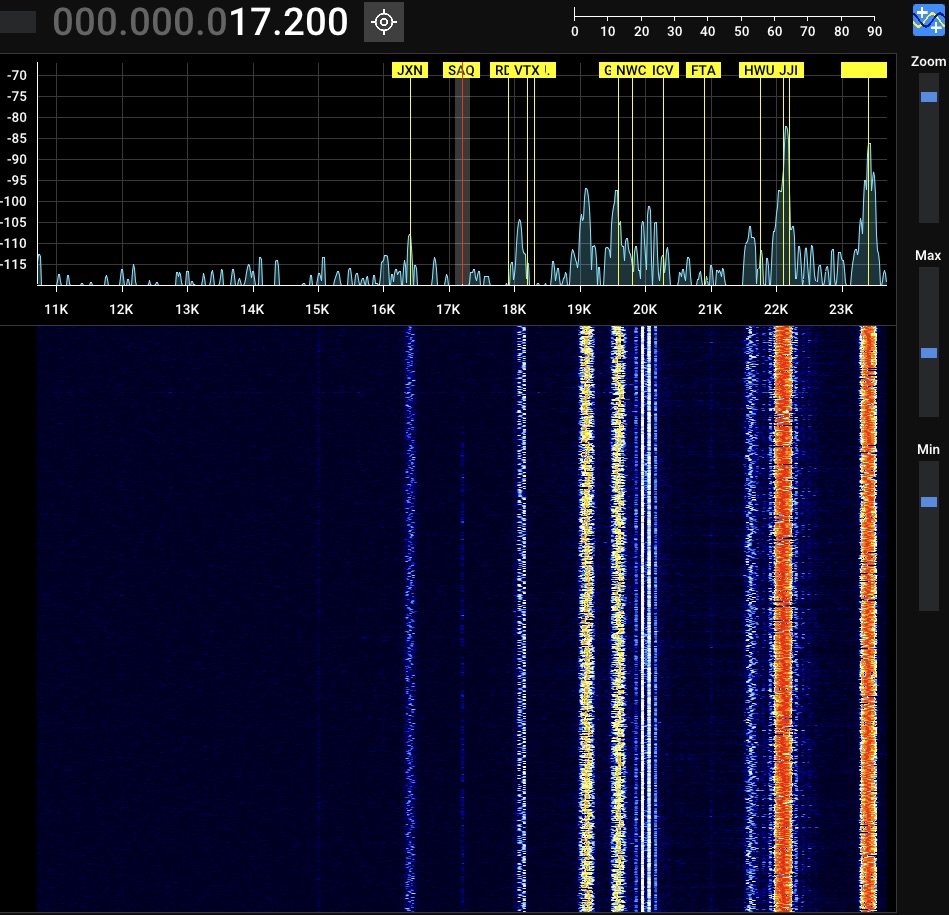Click the Max label above slider
The height and width of the screenshot is (915, 949).
928,255
